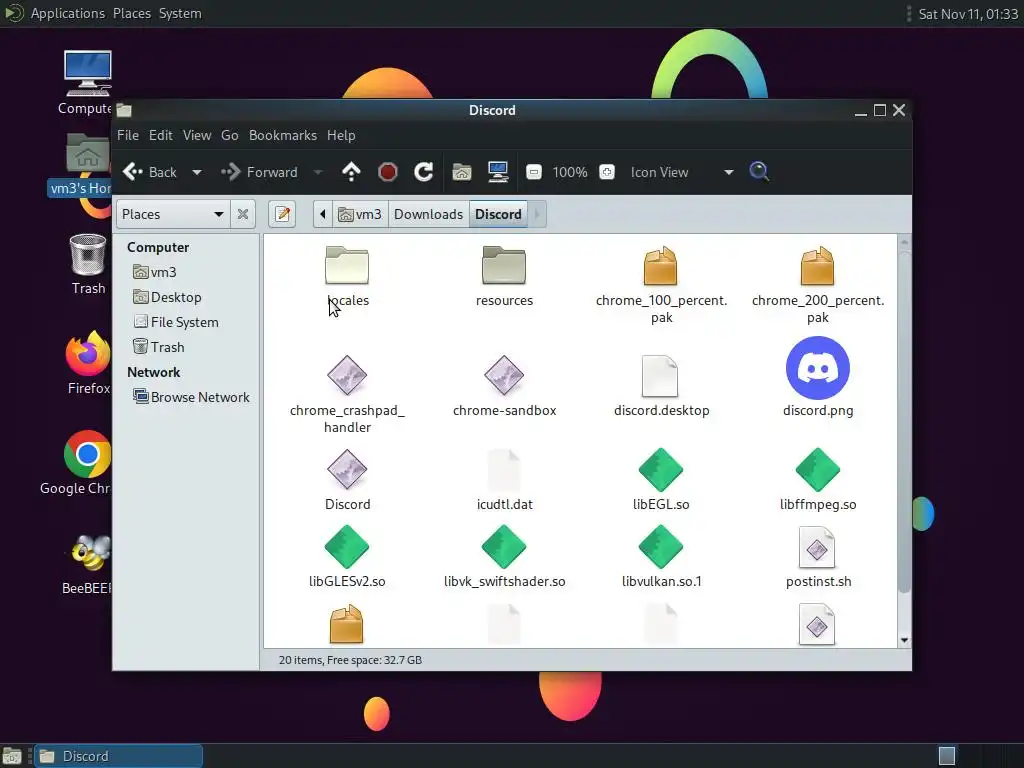Select Browse Network in the sidebar
Image resolution: width=1024 pixels, height=768 pixels.
191,397
